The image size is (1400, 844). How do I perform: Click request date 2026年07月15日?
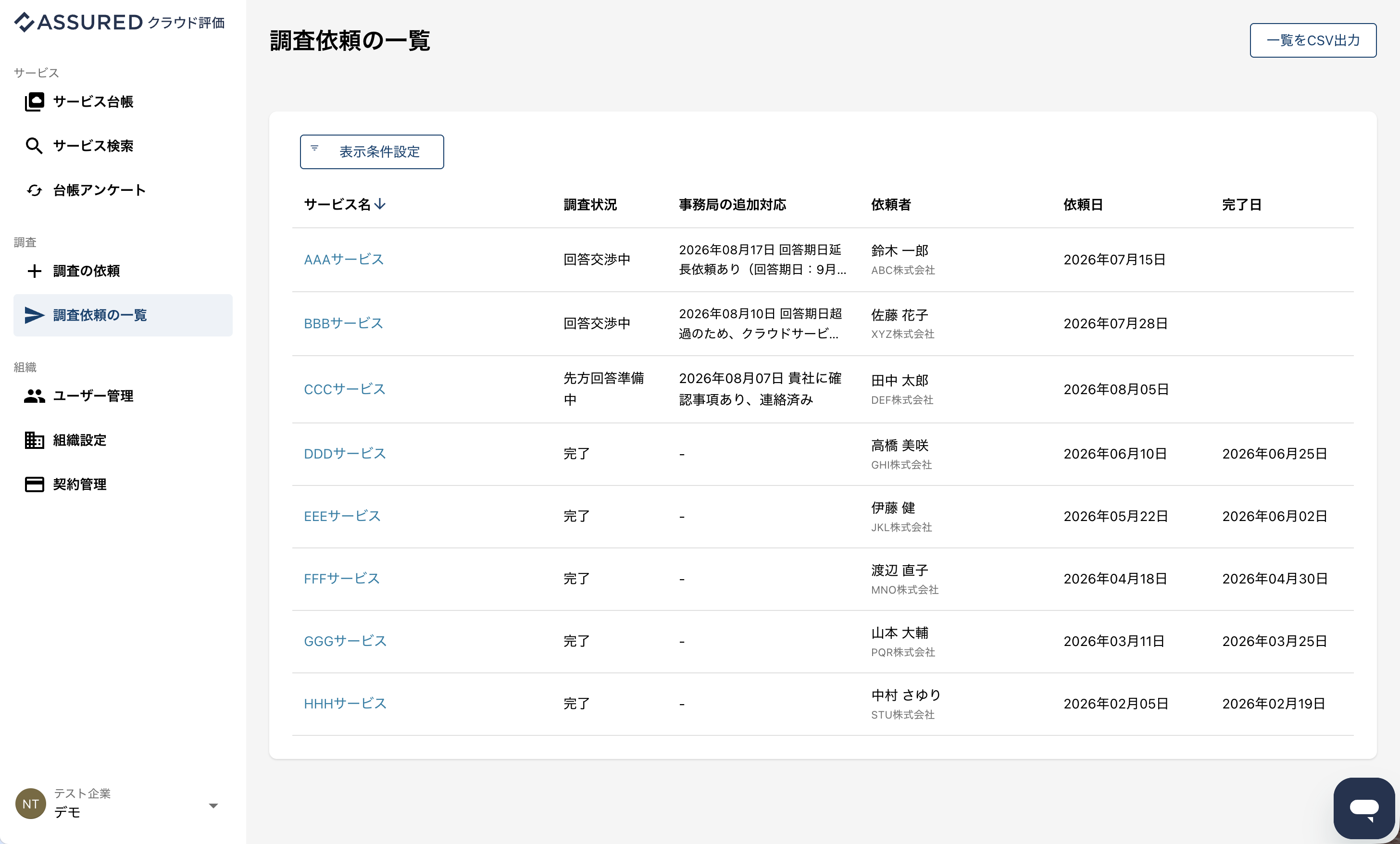click(1114, 260)
